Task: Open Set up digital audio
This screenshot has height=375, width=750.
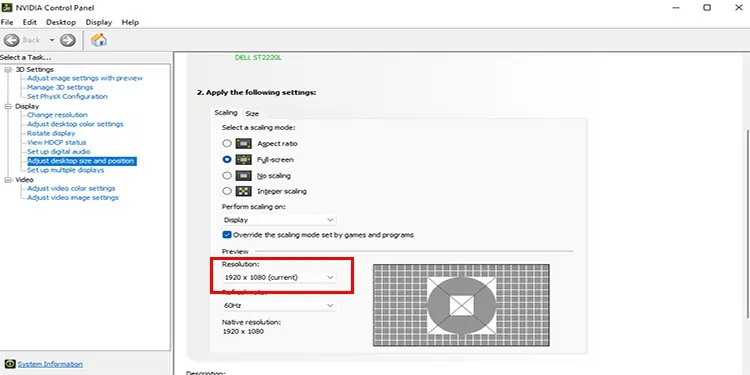Action: (58, 151)
